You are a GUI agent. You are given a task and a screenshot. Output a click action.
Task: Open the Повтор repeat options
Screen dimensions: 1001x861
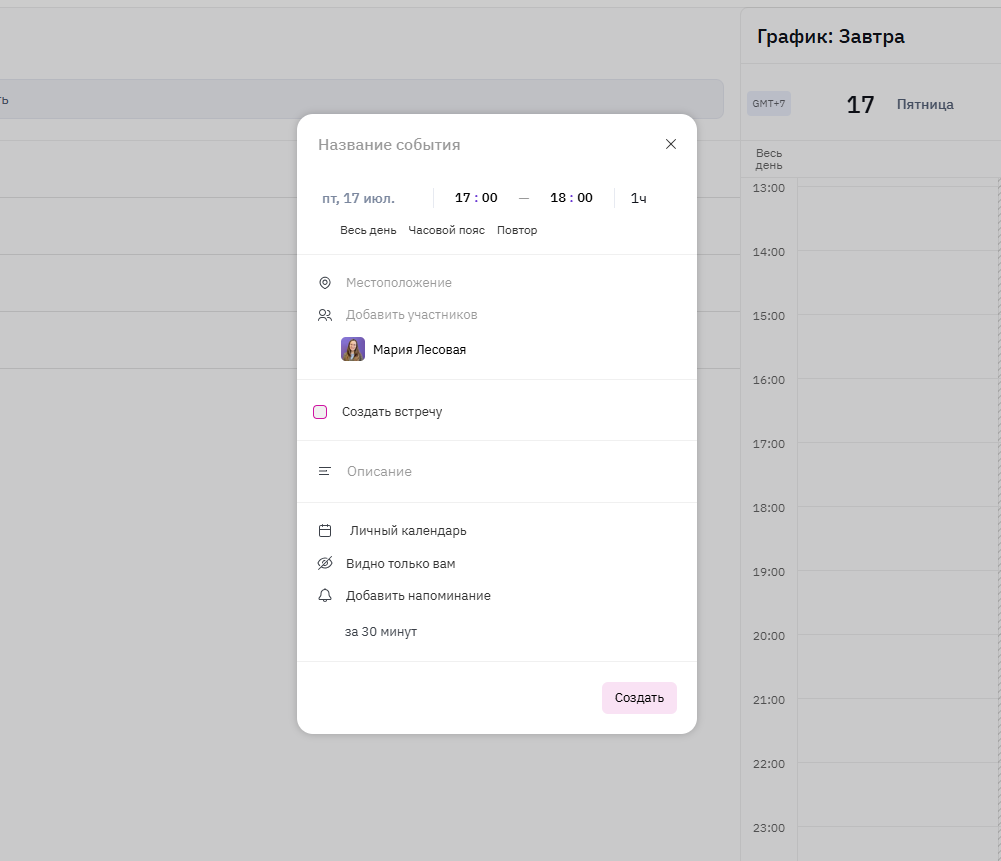coord(517,230)
